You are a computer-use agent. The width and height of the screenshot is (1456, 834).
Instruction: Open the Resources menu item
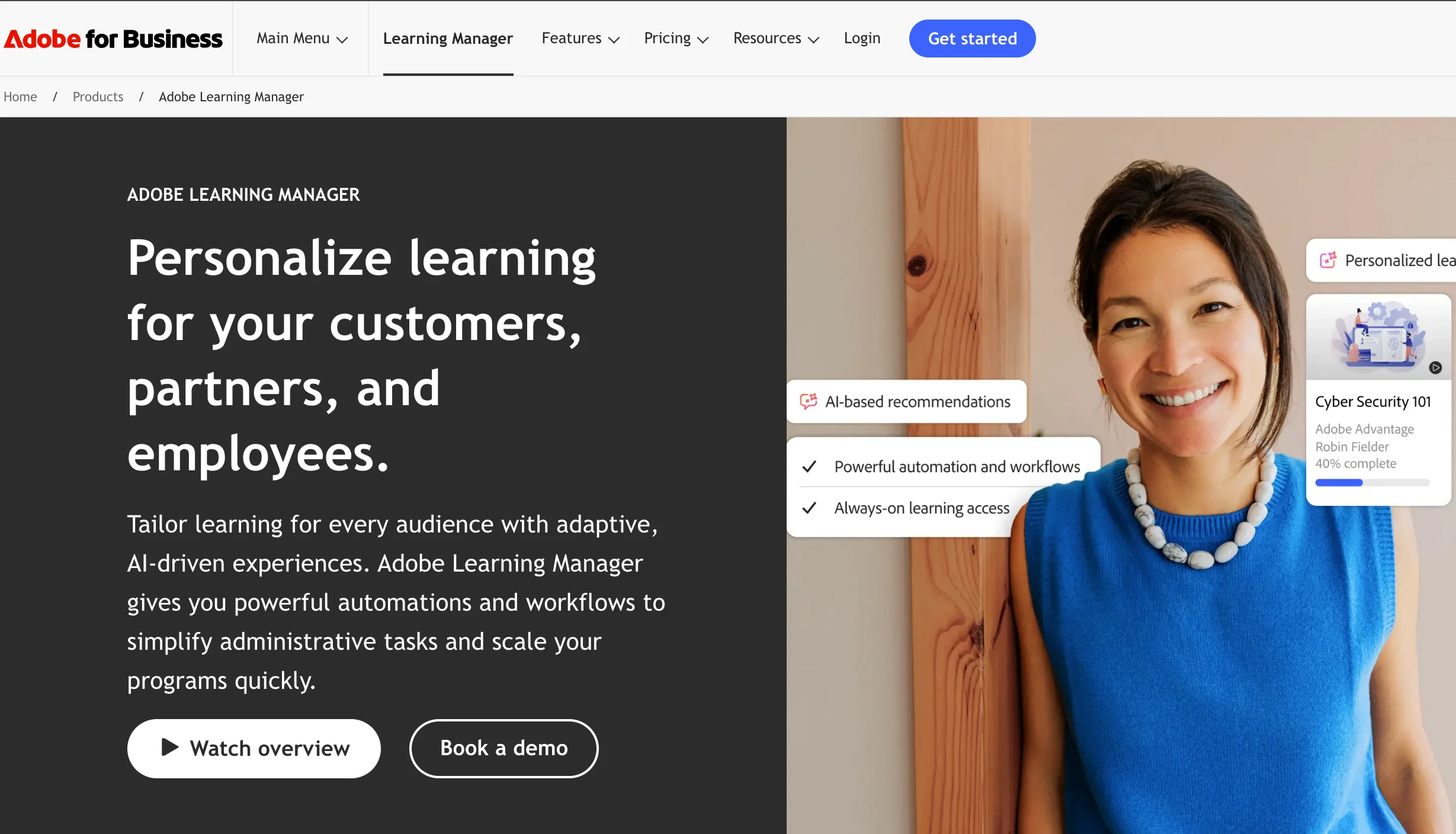(777, 39)
